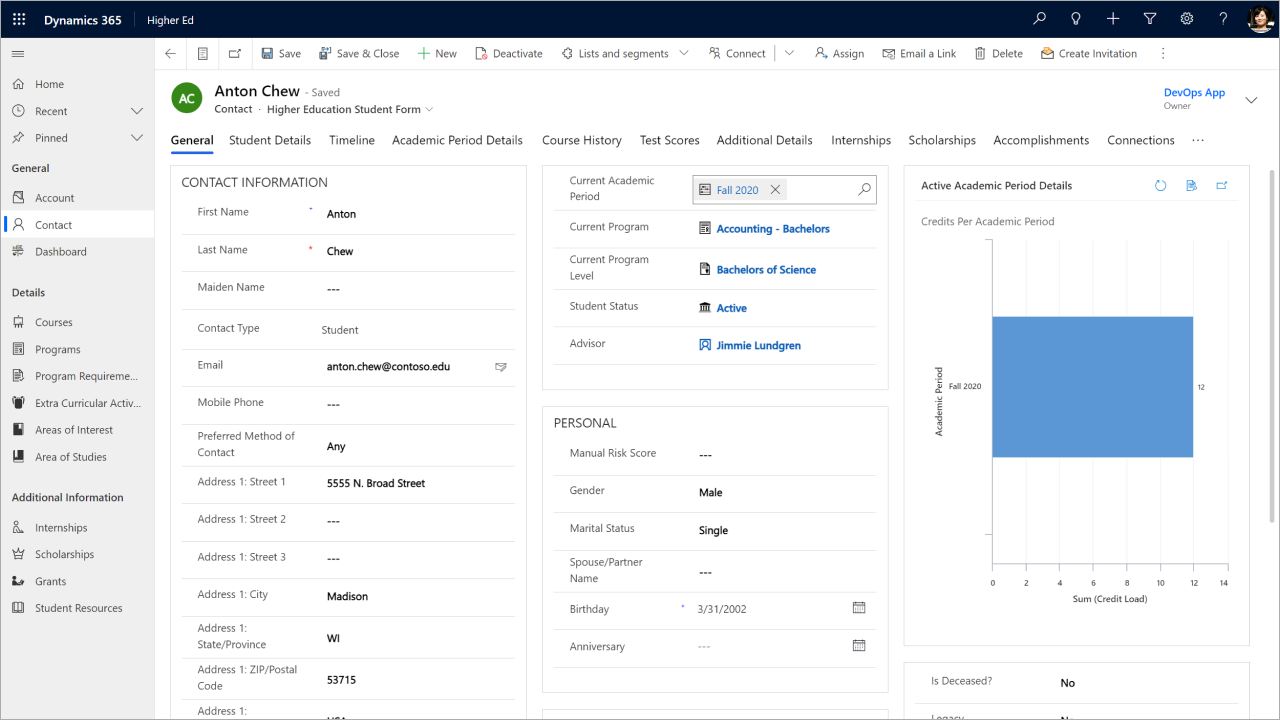Open the advanced find filter icon
The height and width of the screenshot is (720, 1280).
coord(1149,19)
